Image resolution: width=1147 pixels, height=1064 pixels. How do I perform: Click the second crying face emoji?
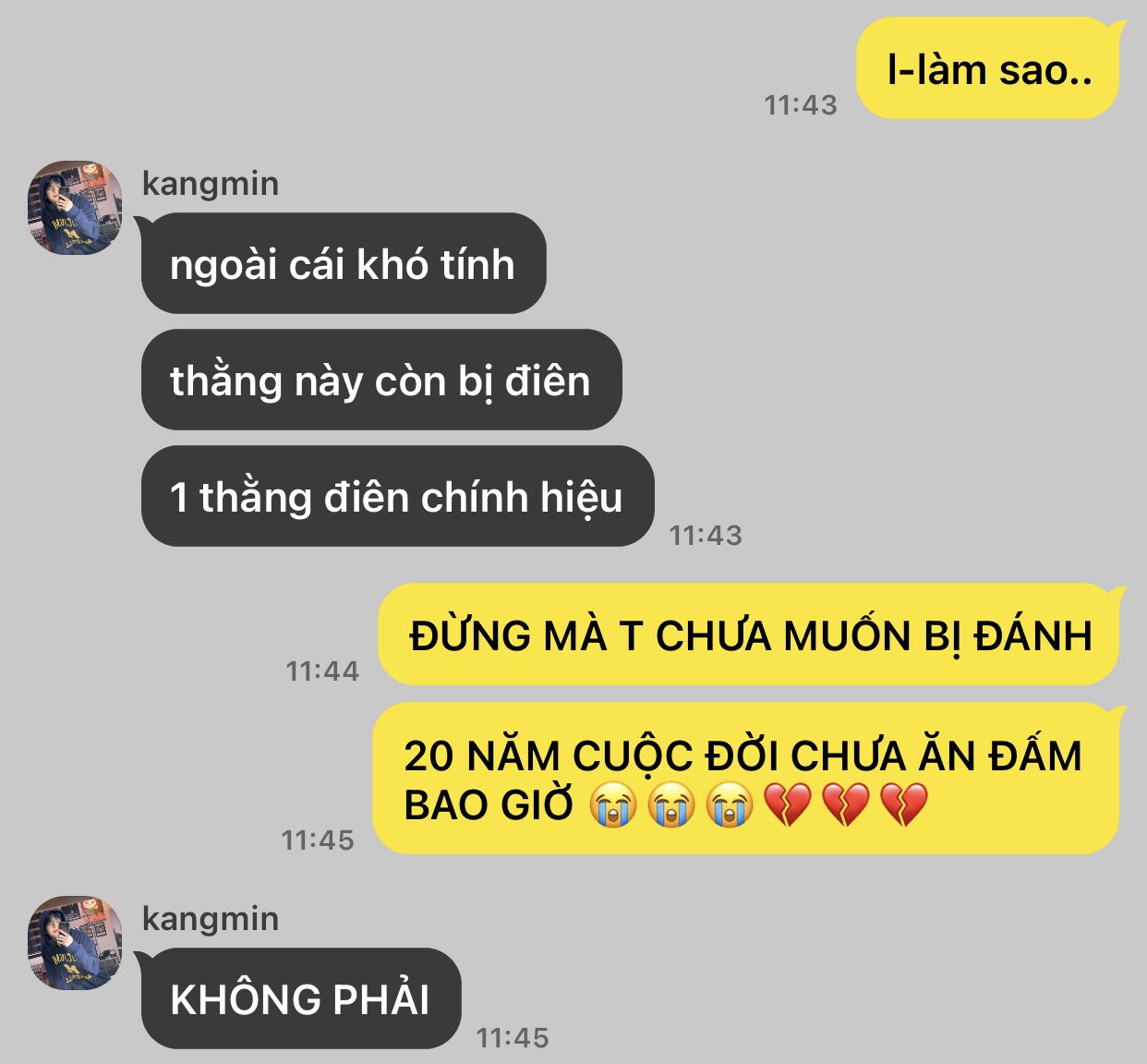coord(671,804)
